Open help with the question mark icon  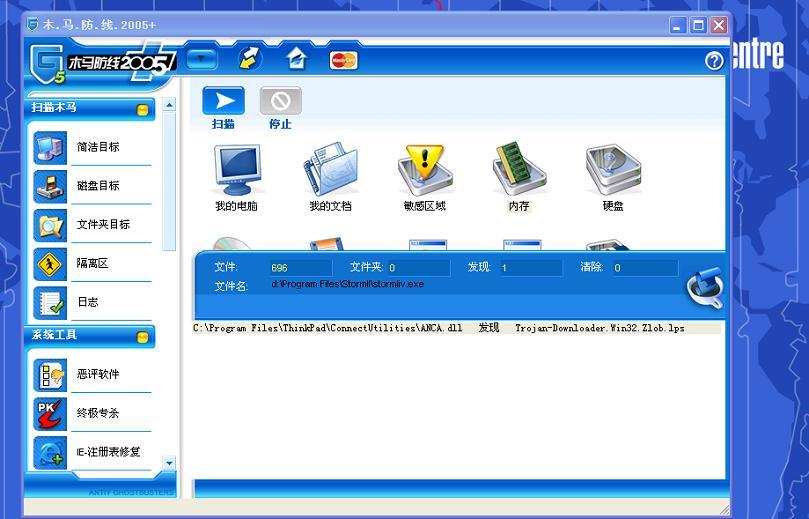(x=714, y=61)
